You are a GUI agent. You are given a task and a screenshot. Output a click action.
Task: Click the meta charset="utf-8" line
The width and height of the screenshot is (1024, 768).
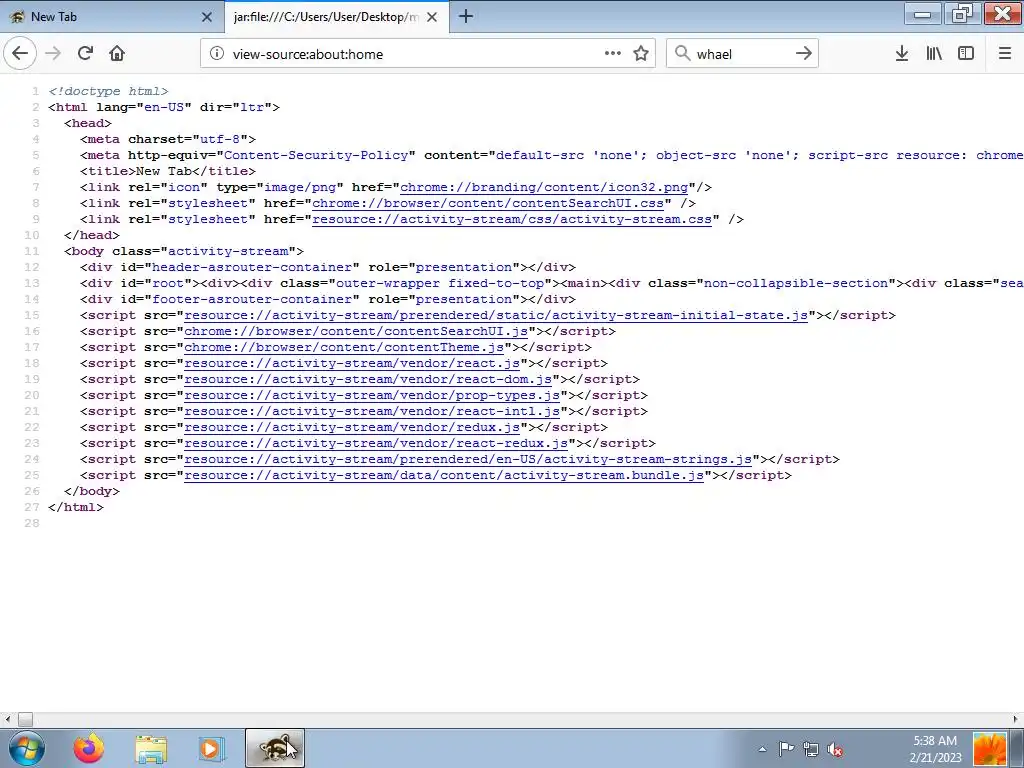[x=168, y=139]
